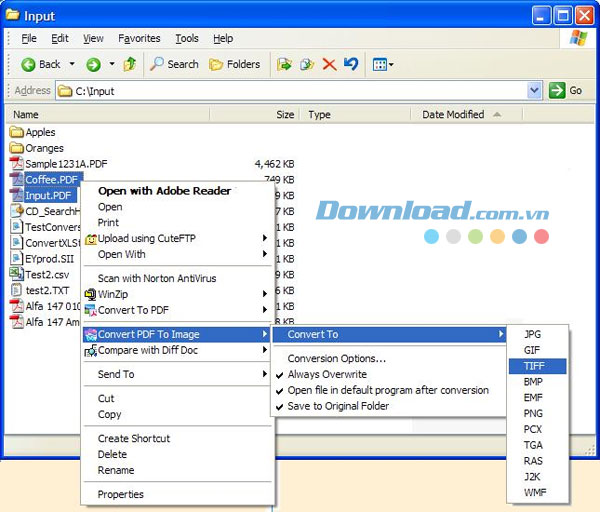The image size is (600, 512).
Task: Click the Back navigation arrow icon
Action: coord(28,64)
